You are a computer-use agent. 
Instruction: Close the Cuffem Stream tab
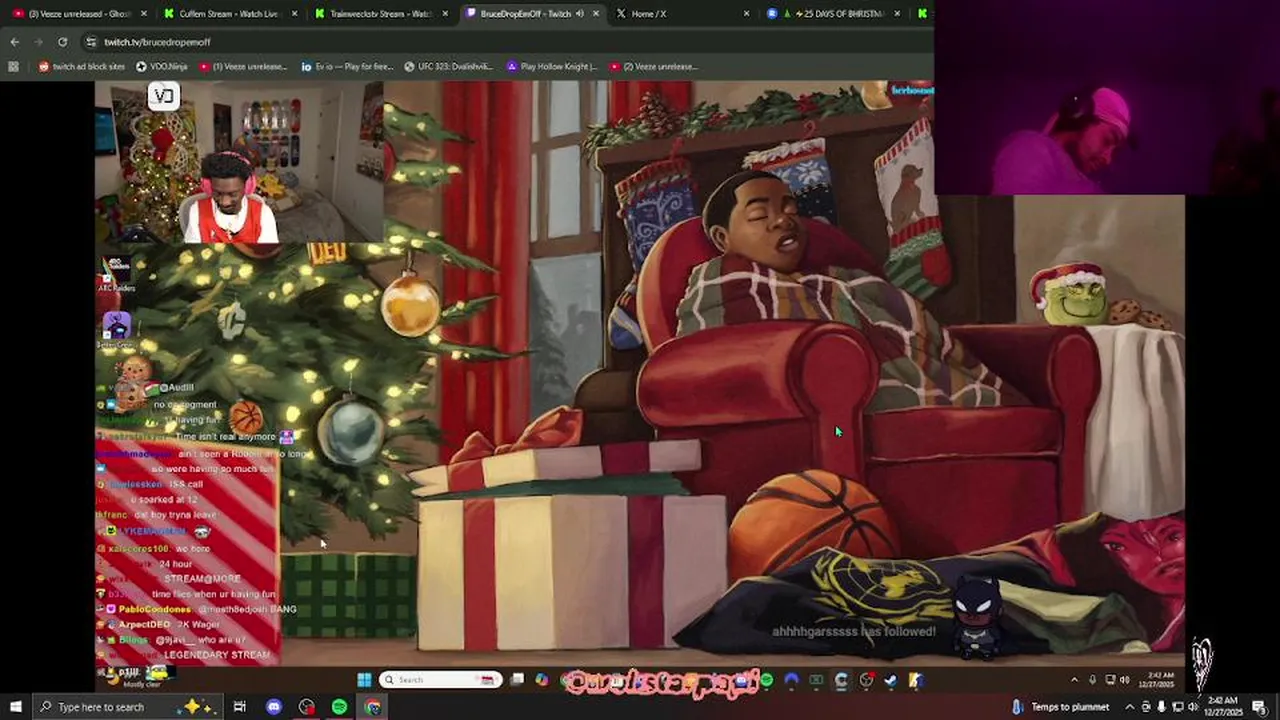(x=295, y=14)
